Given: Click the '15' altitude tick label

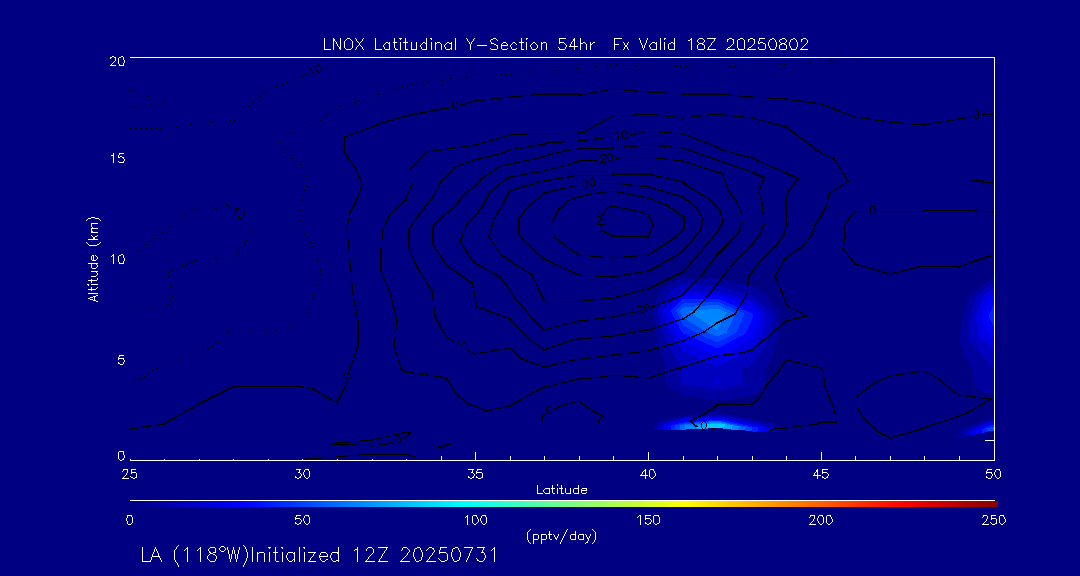Looking at the screenshot, I should click(x=116, y=159).
